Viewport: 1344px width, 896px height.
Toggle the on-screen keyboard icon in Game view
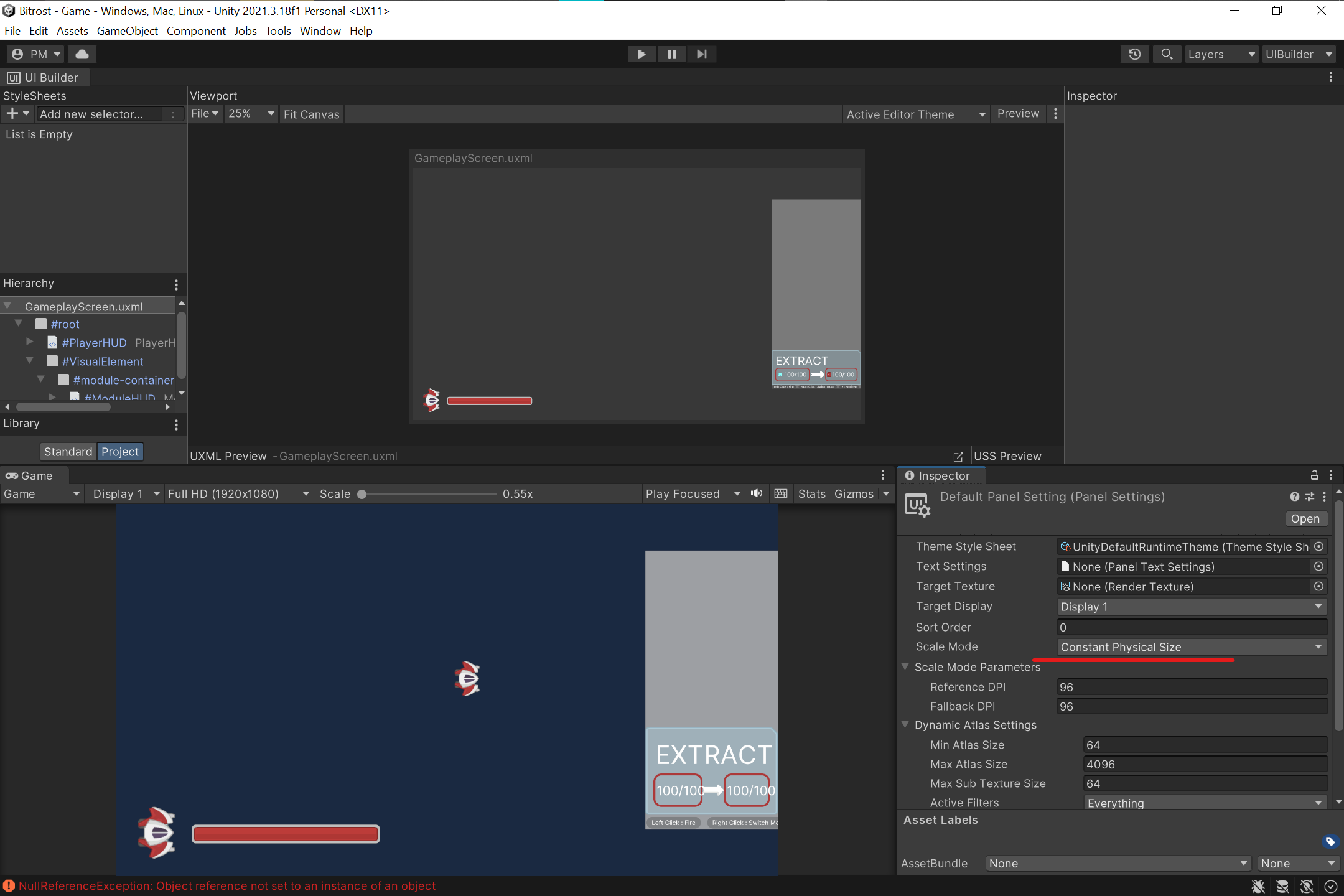pos(780,493)
